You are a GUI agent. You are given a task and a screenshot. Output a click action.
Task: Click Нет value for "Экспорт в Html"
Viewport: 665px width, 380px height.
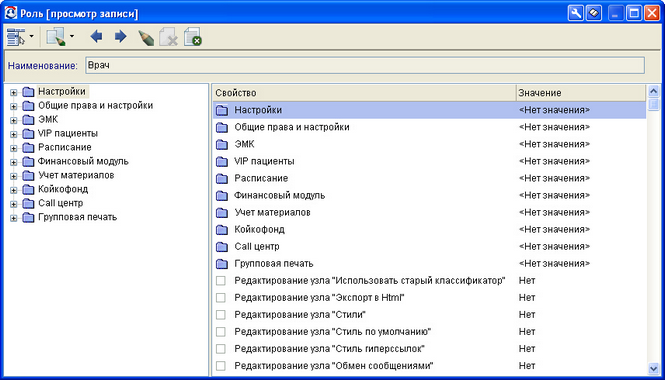click(x=527, y=298)
